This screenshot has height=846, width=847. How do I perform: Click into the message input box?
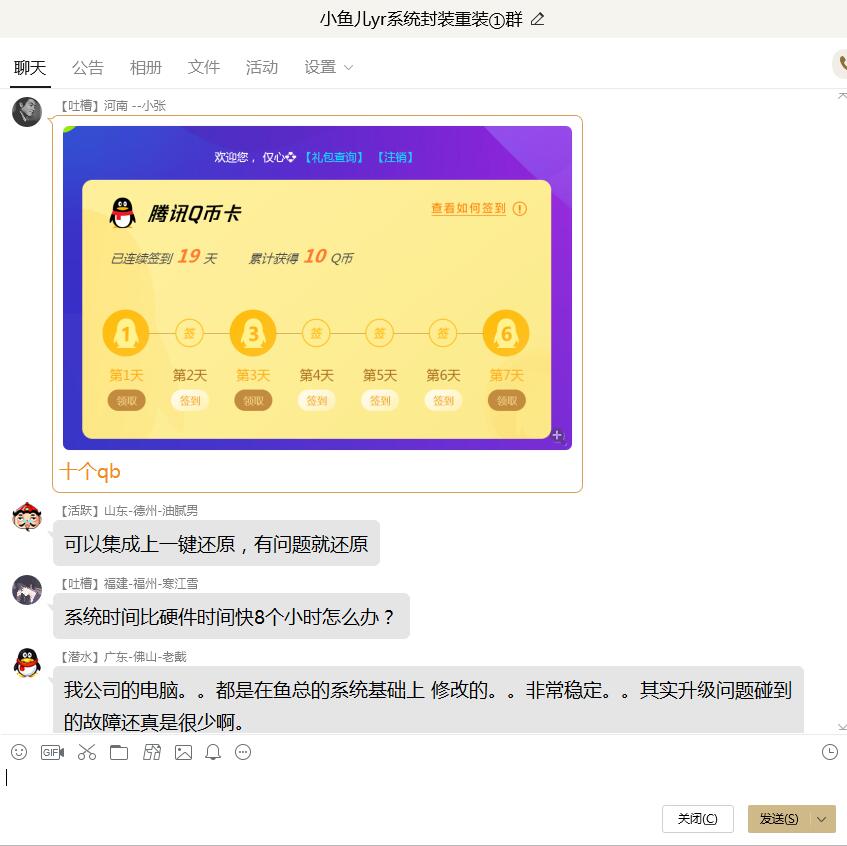[424, 781]
